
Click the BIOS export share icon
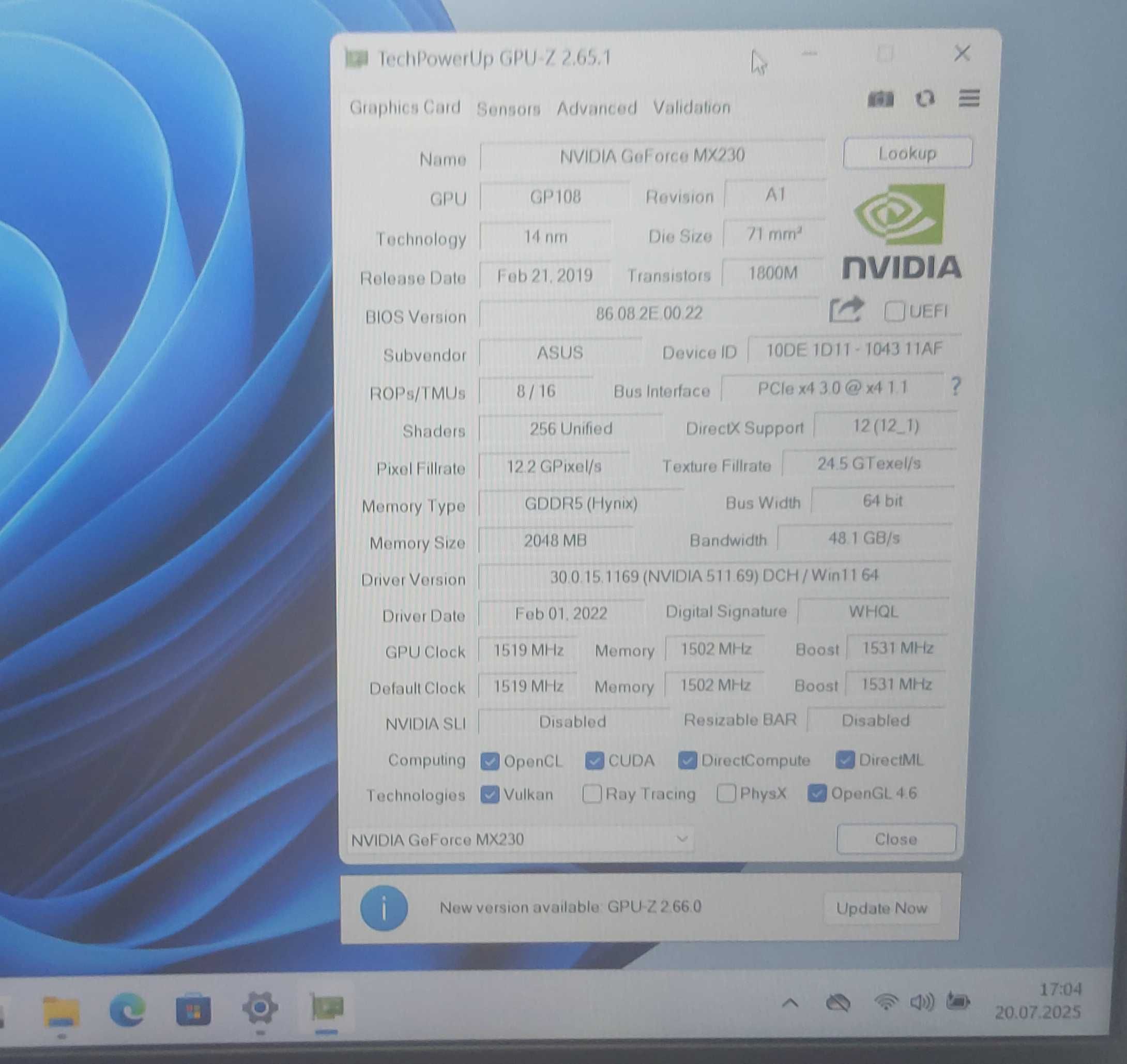click(846, 310)
